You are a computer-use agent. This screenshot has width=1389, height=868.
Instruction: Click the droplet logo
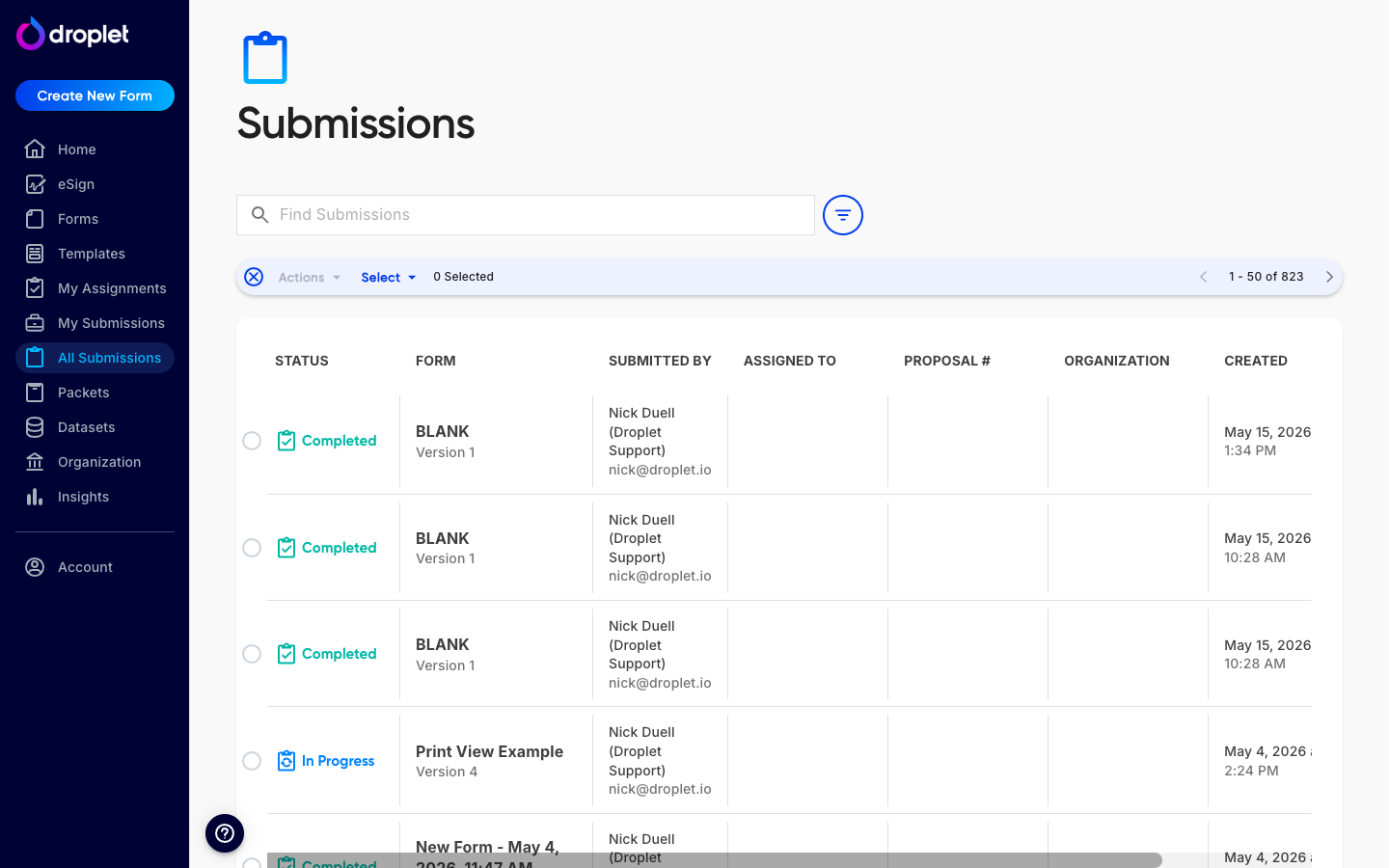point(73,34)
